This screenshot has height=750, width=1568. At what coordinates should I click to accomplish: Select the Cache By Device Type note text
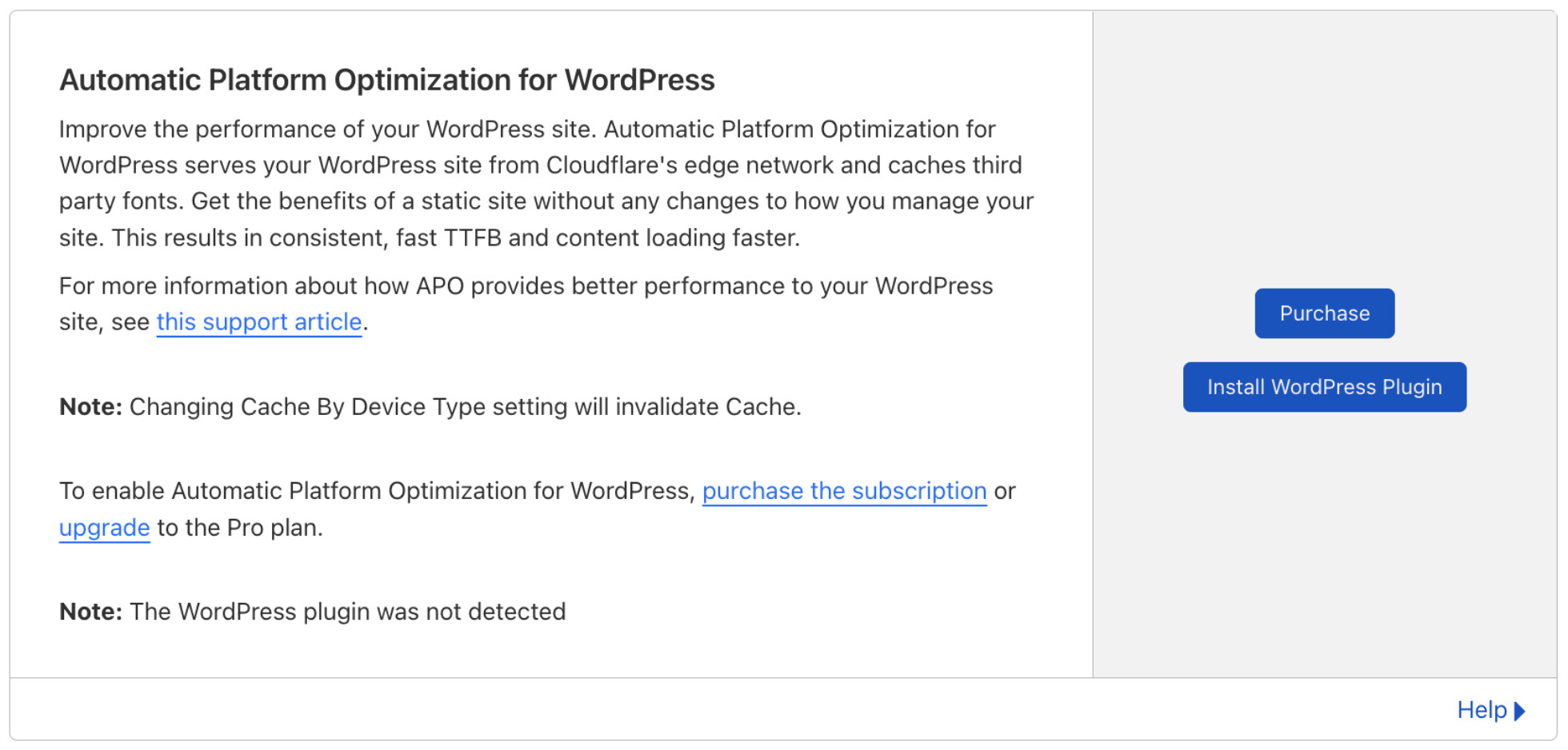(464, 407)
